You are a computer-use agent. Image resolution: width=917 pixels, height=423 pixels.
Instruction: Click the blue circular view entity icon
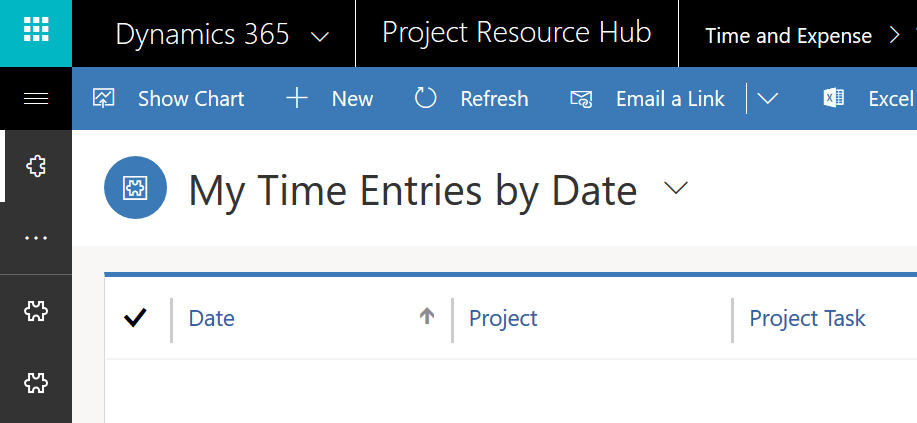pyautogui.click(x=135, y=187)
